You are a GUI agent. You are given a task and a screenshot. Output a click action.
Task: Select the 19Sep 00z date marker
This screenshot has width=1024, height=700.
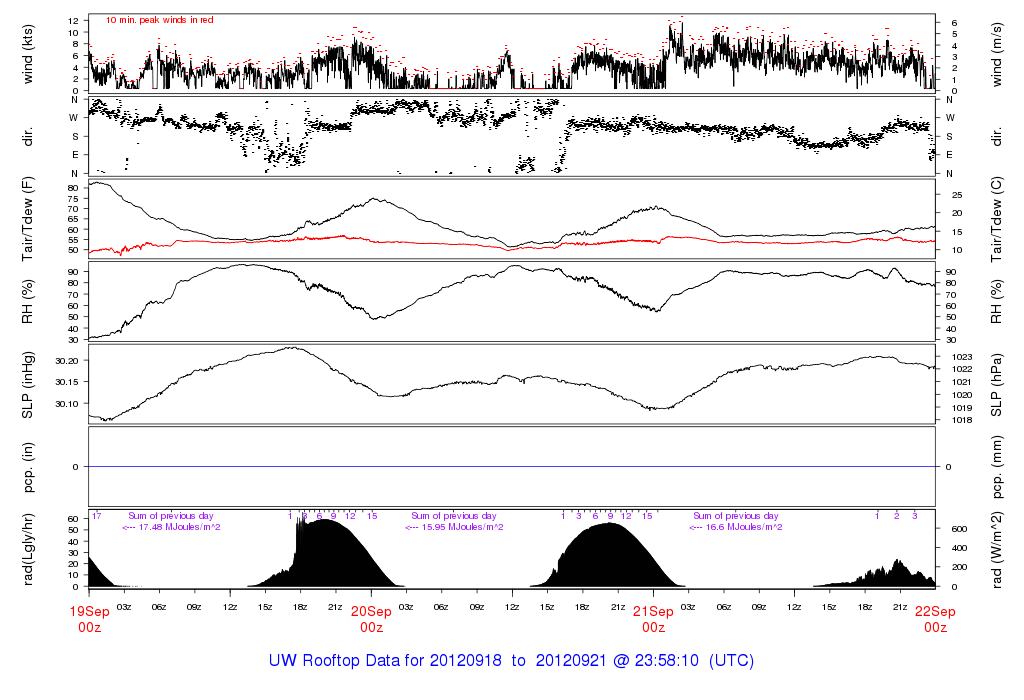click(89, 619)
